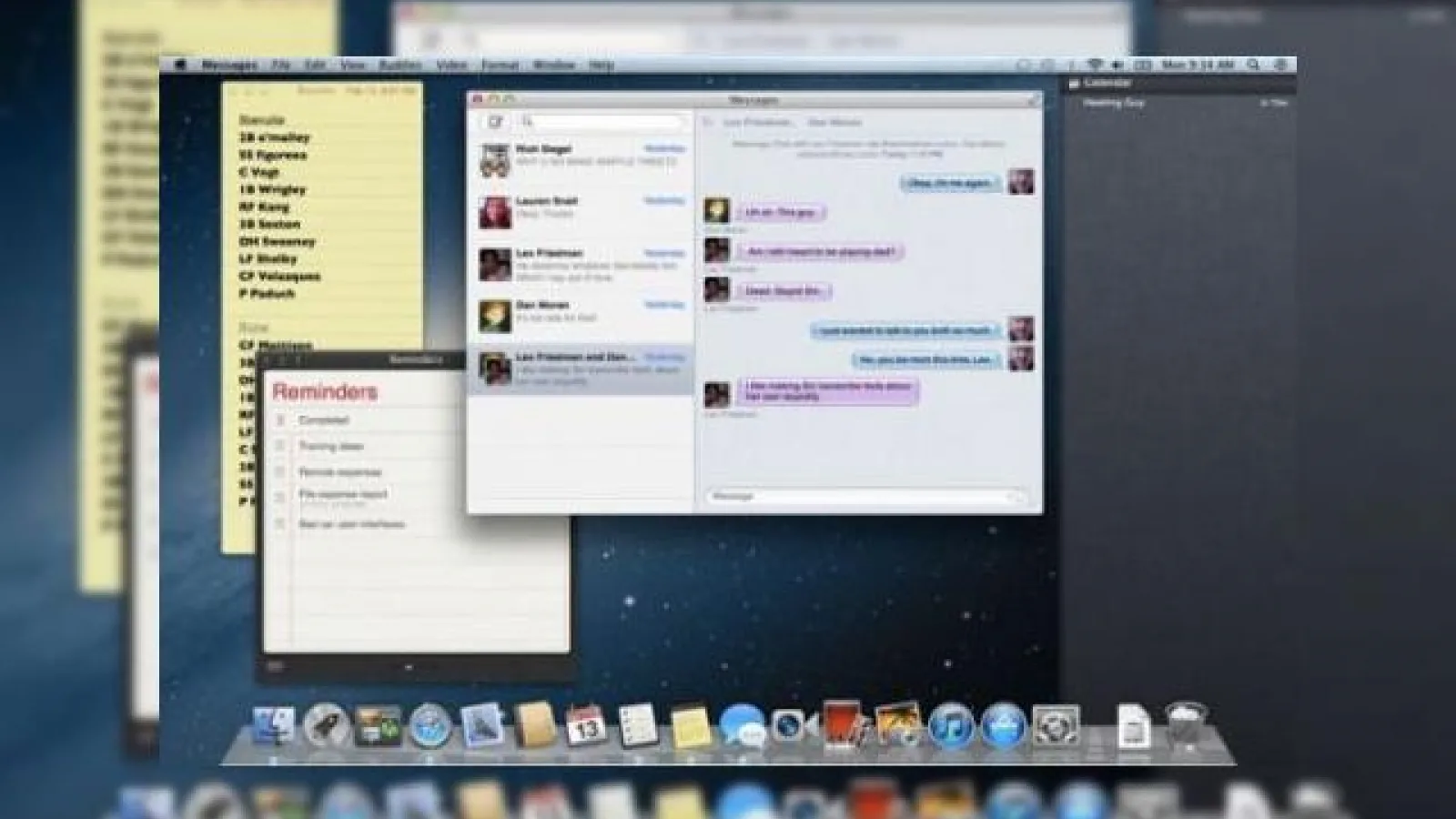Viewport: 1456px width, 819px height.
Task: Open Safari compass icon in Dock
Action: click(430, 726)
